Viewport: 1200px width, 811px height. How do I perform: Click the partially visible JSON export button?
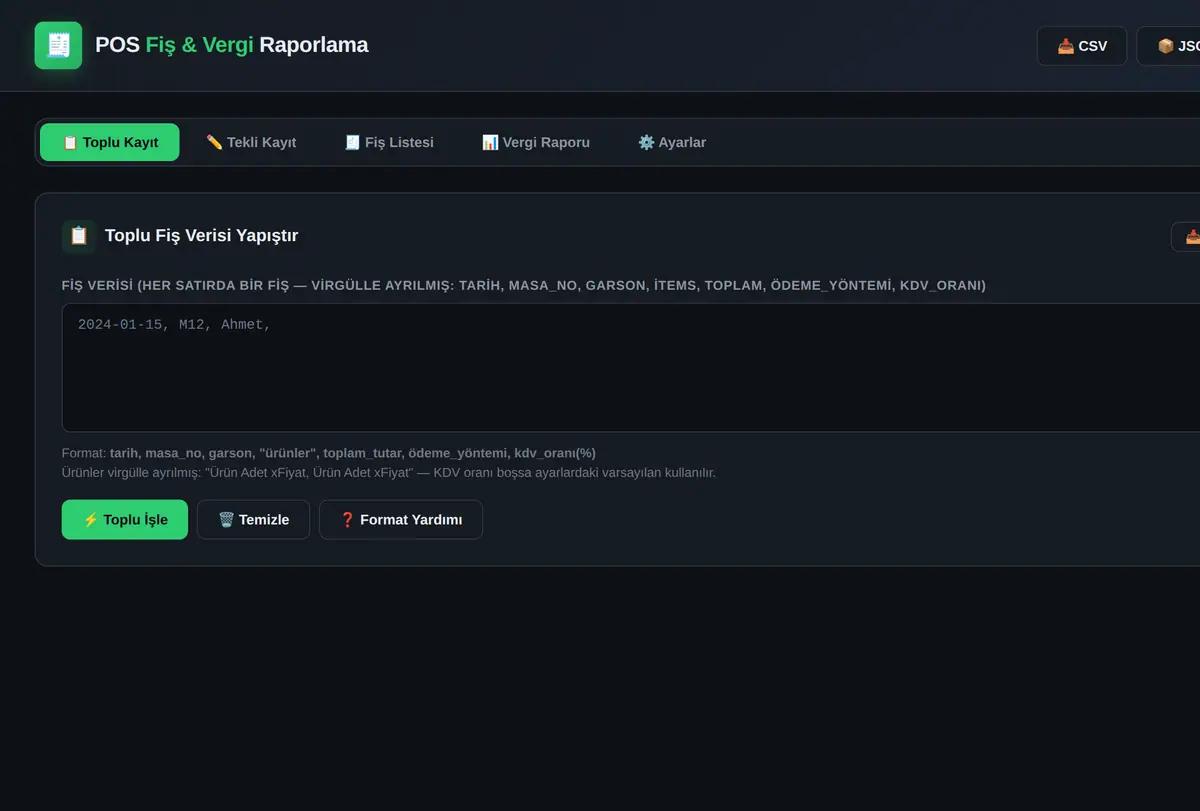click(x=1168, y=46)
